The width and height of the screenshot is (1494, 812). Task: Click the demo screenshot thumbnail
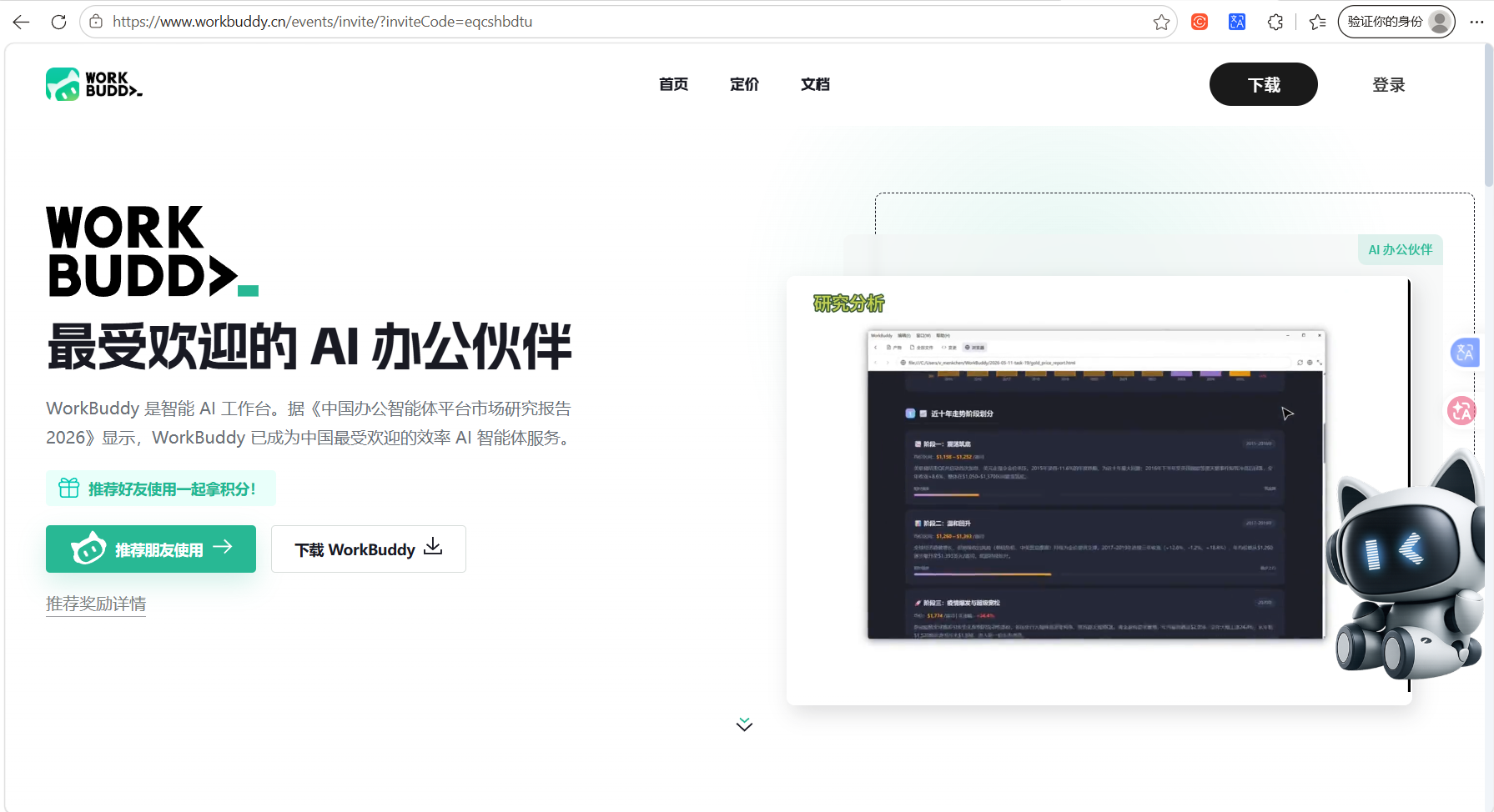(1096, 485)
